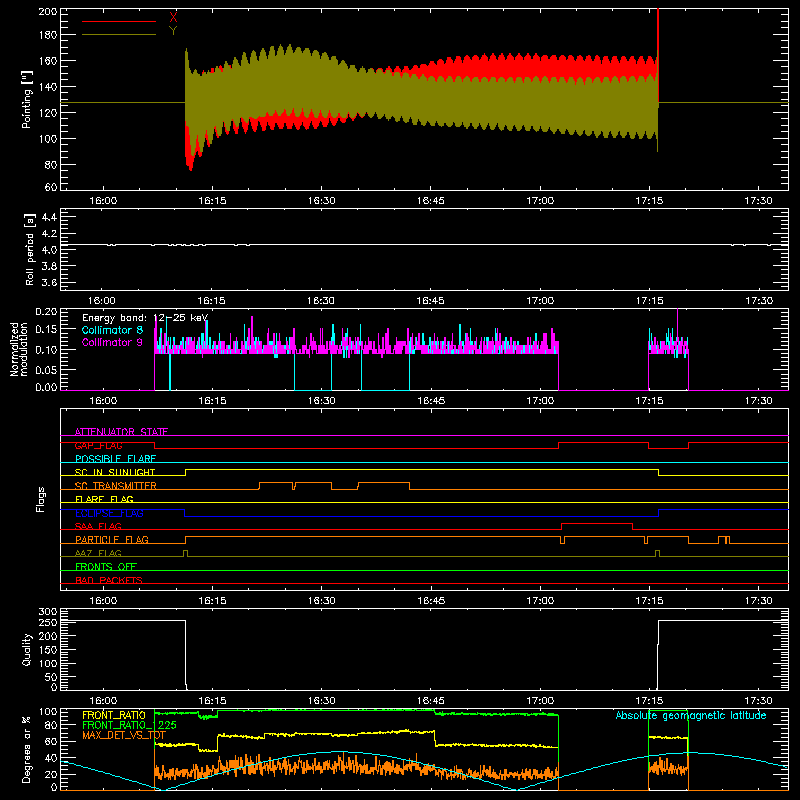Click the SAA_FLAG label

coord(98,527)
